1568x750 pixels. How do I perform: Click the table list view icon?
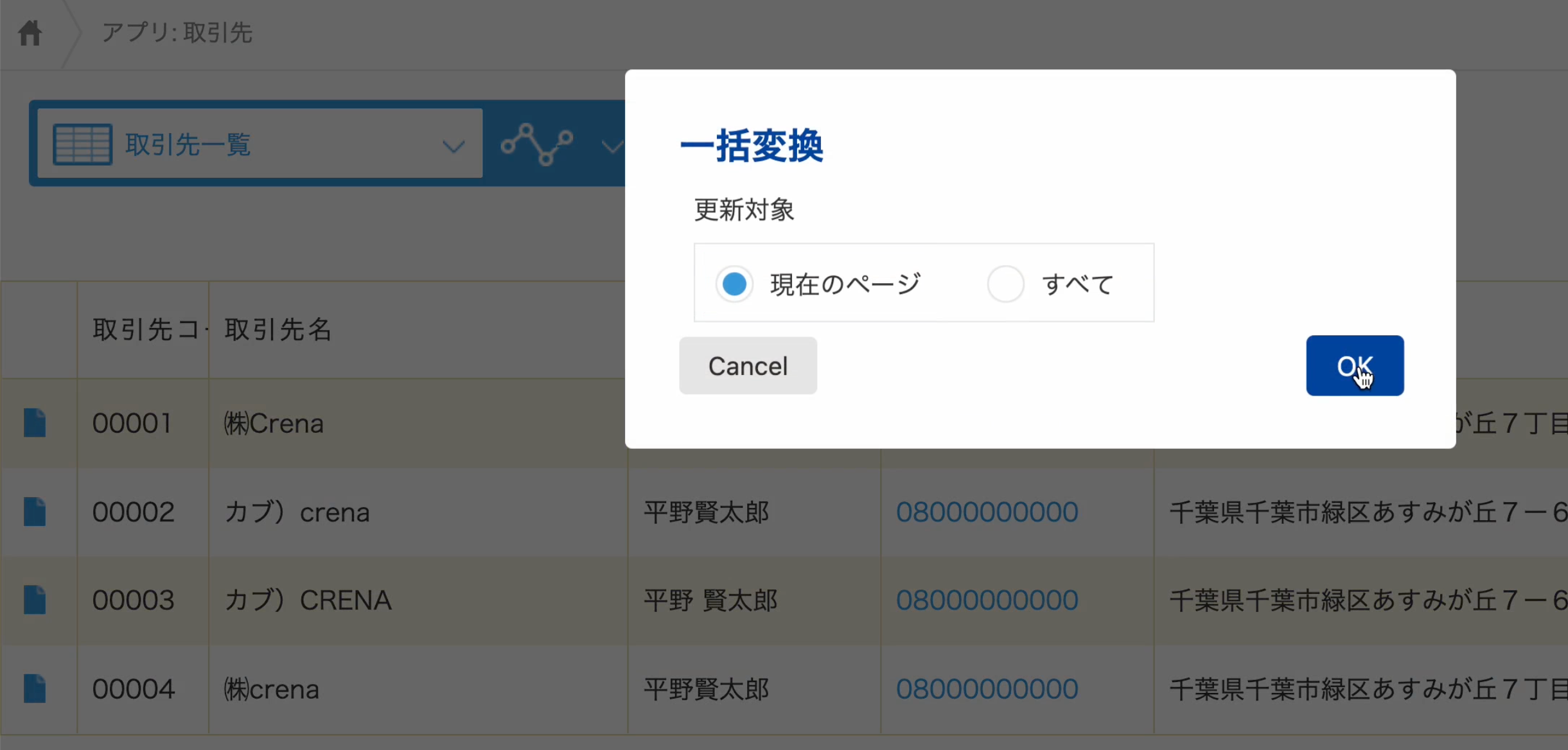(x=83, y=144)
